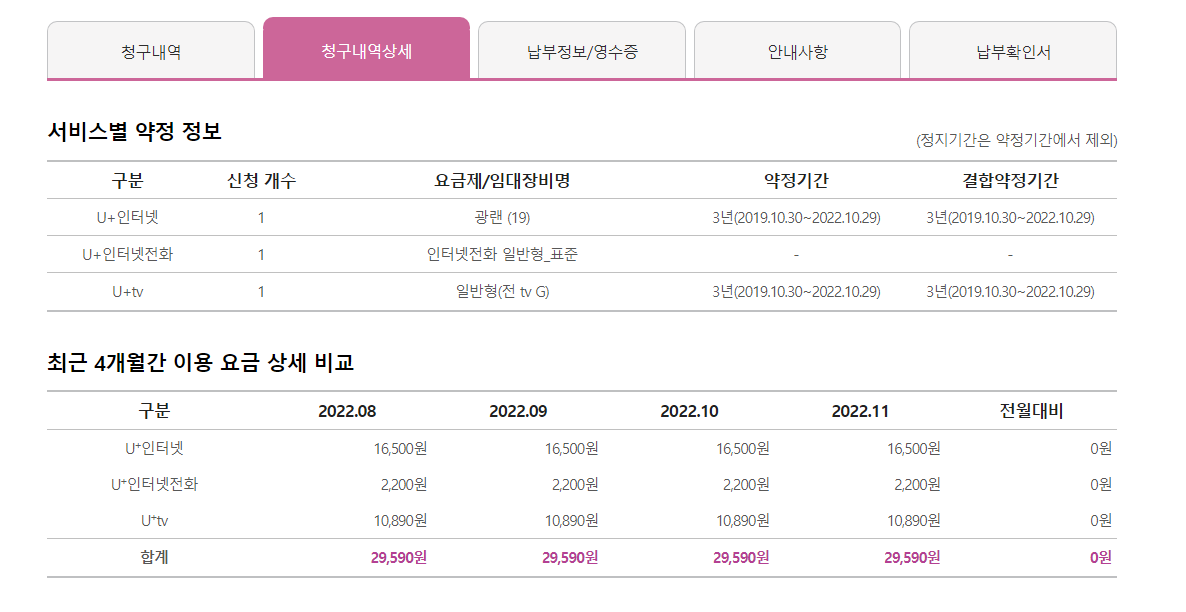Select the 2022.11 month column header
The image size is (1186, 612).
point(860,411)
